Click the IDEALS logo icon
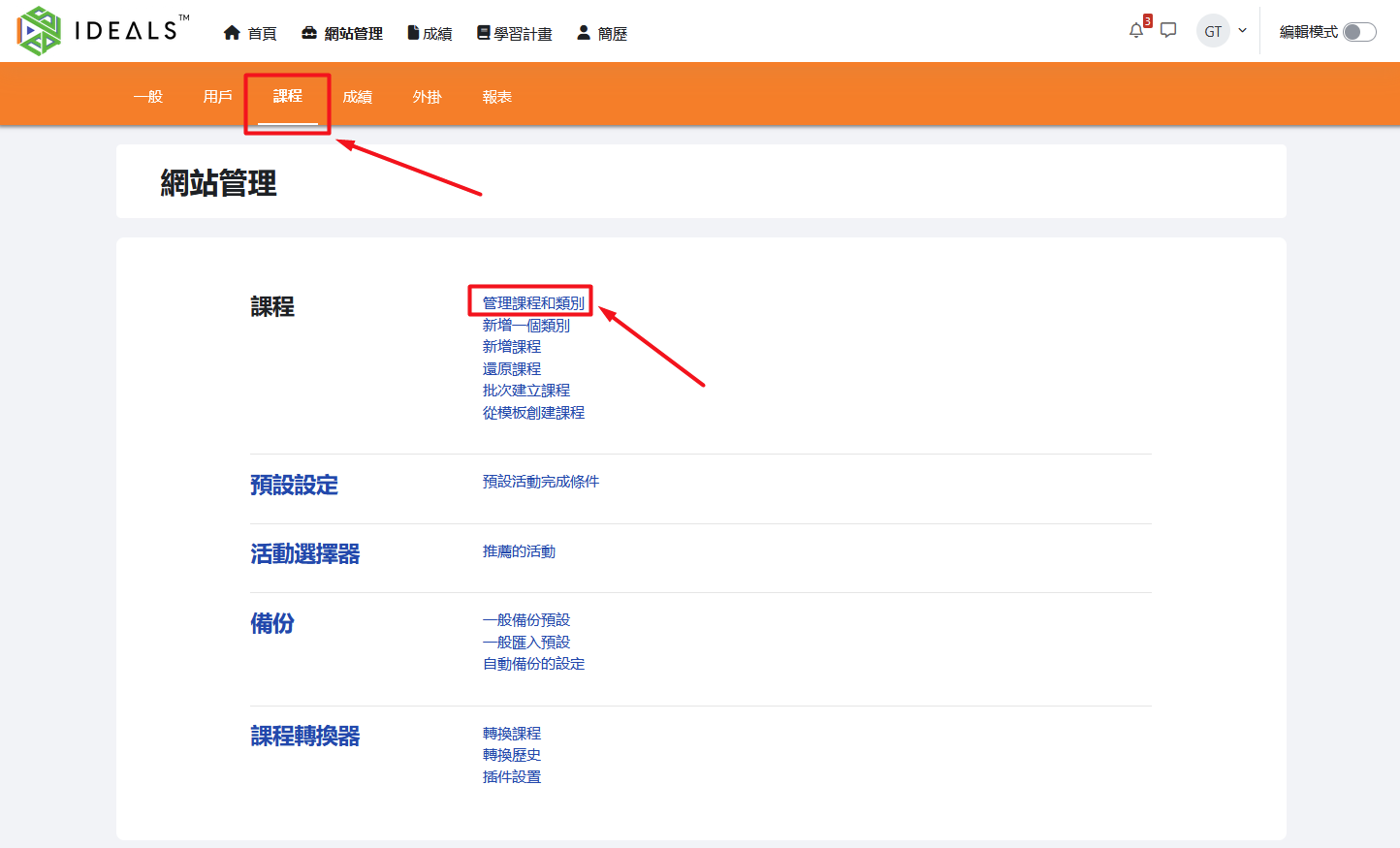The height and width of the screenshot is (848, 1400). (39, 31)
